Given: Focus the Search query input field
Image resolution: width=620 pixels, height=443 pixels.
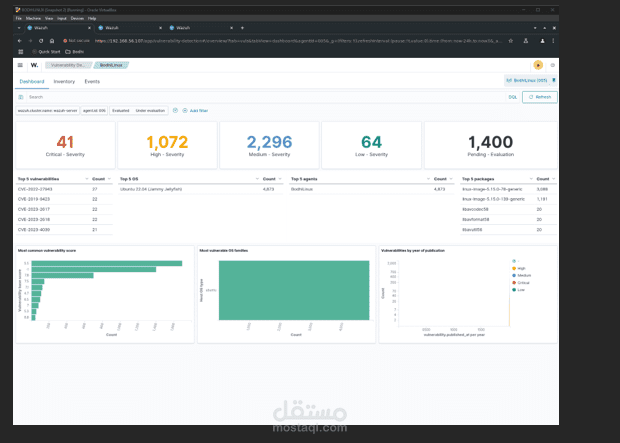Looking at the screenshot, I should pos(267,97).
